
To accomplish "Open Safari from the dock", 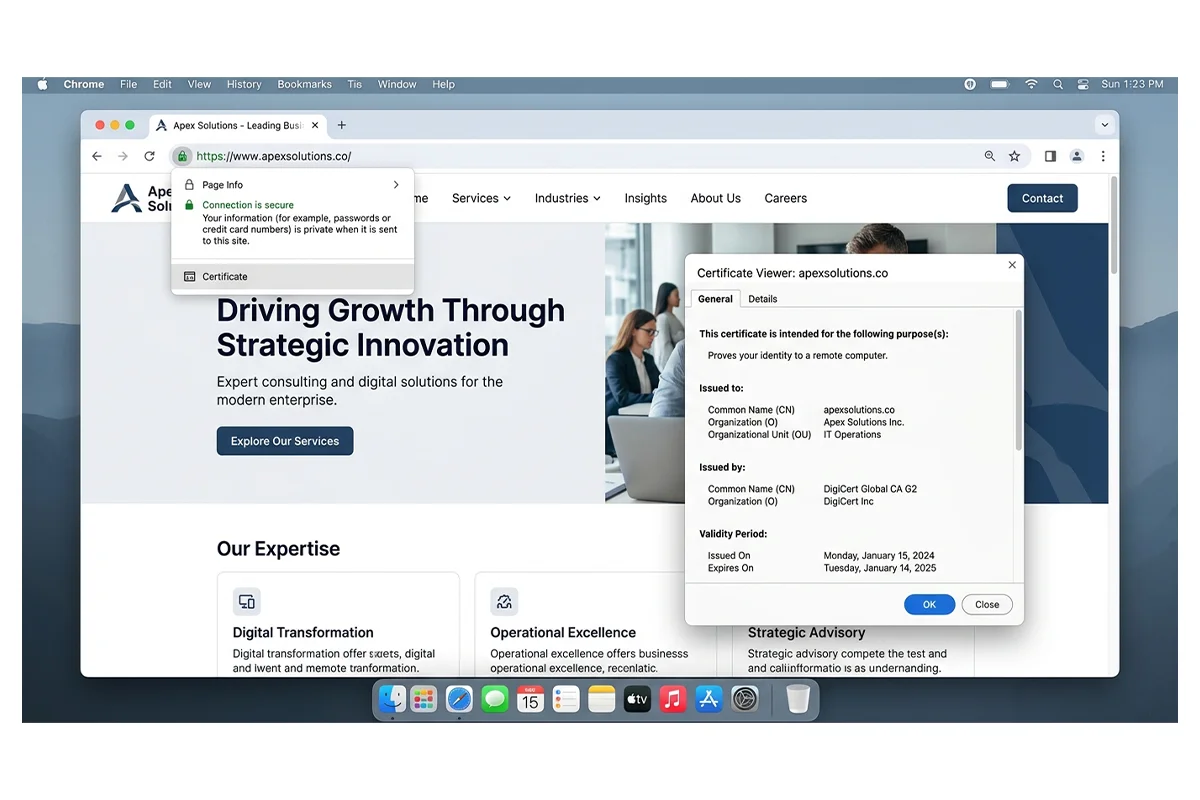I will 459,699.
